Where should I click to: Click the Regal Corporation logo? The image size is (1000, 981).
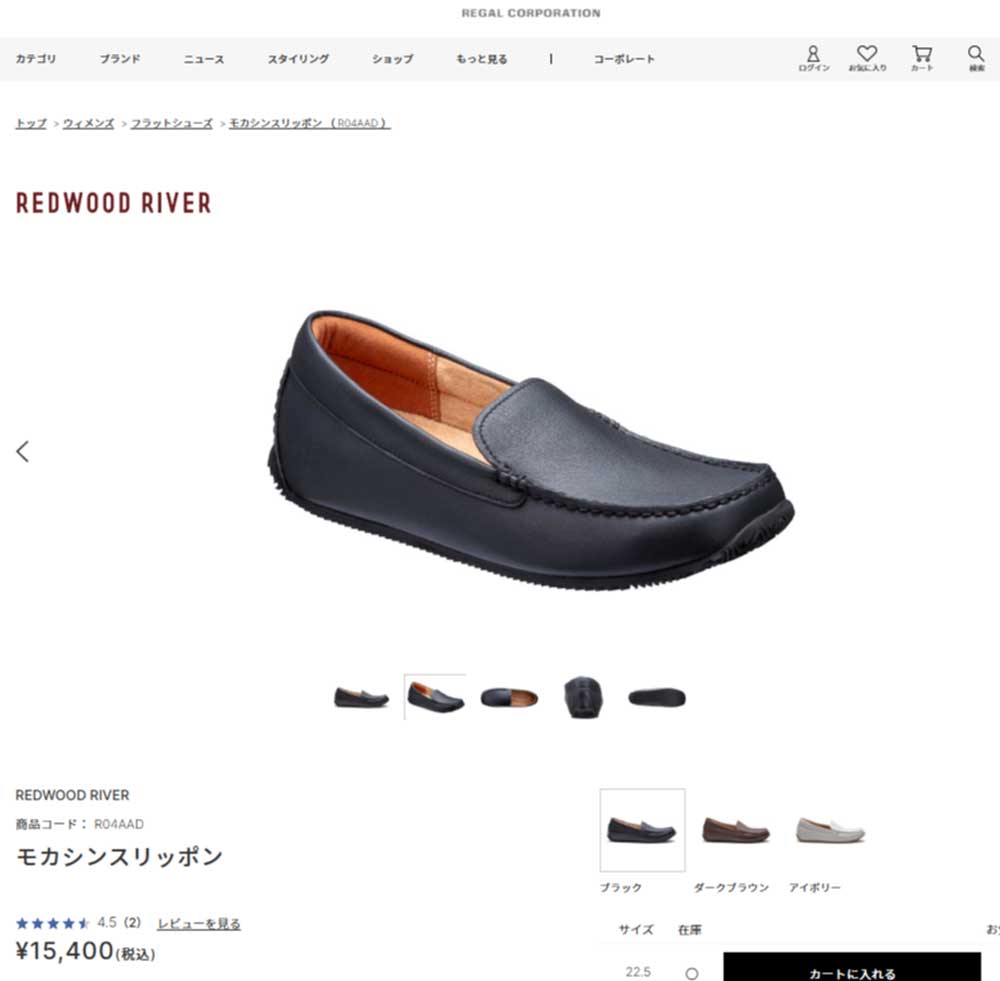pos(531,14)
